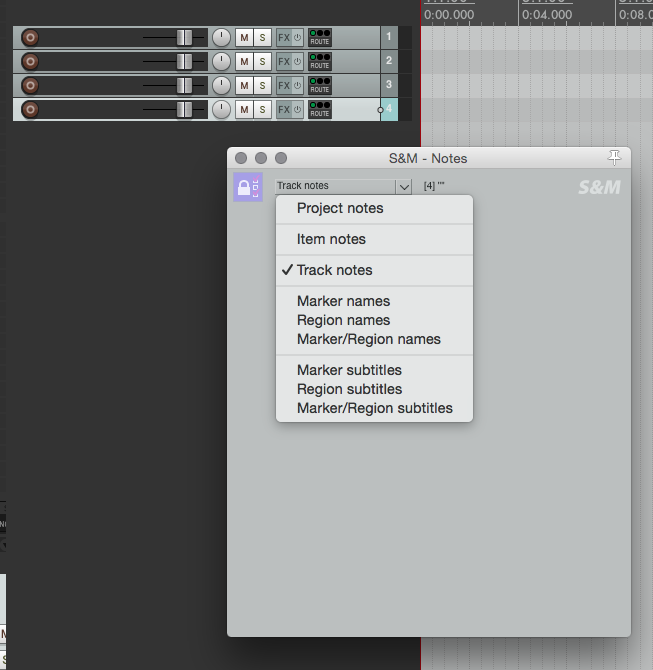The width and height of the screenshot is (653, 670).
Task: Solo track 1
Action: 262,38
